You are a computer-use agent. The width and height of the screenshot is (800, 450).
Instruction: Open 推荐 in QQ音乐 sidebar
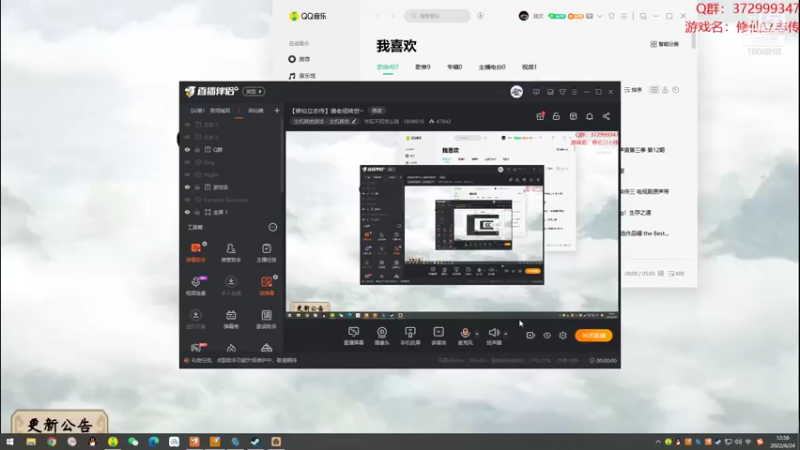(299, 59)
